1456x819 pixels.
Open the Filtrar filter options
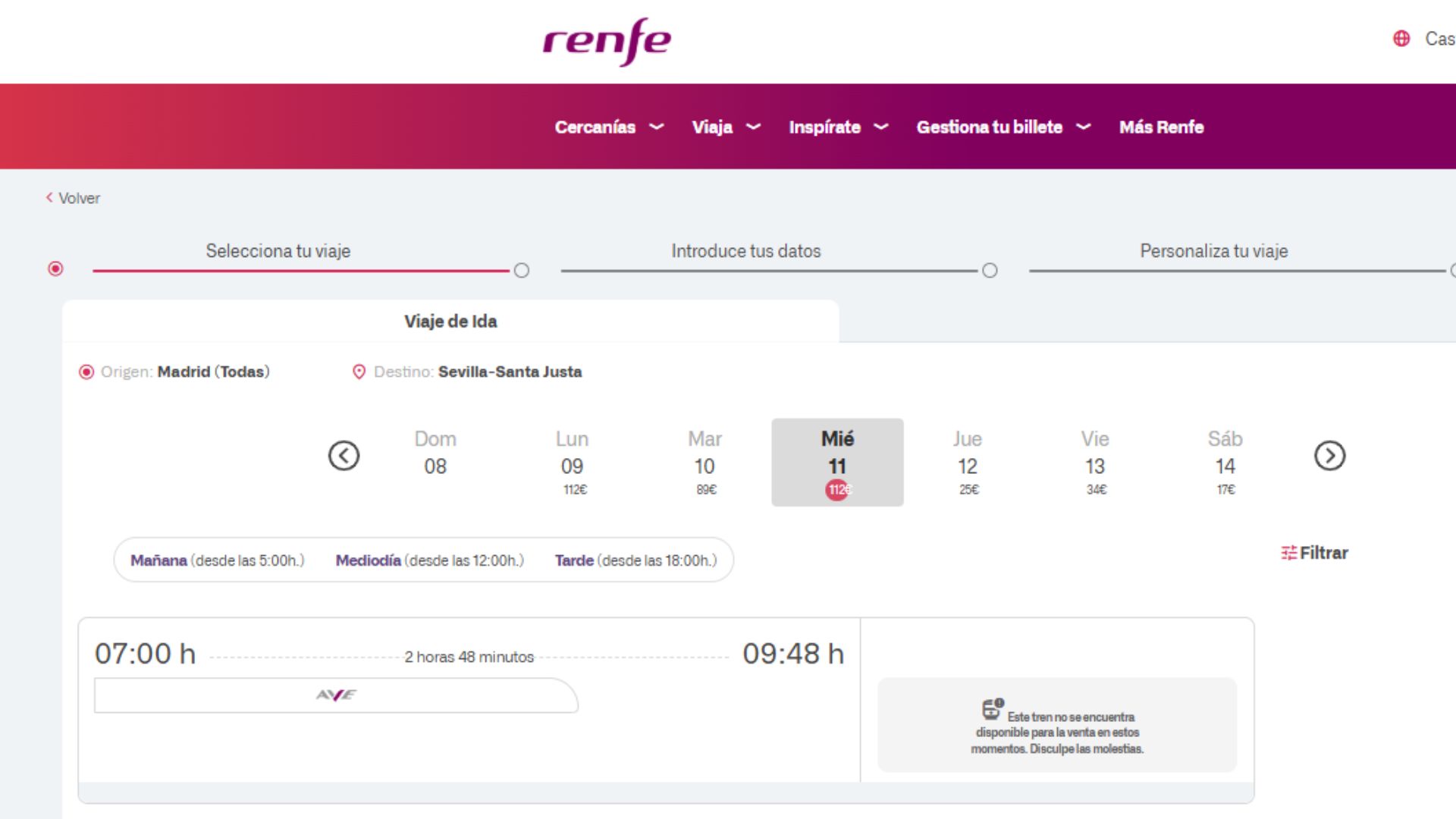tap(1315, 553)
